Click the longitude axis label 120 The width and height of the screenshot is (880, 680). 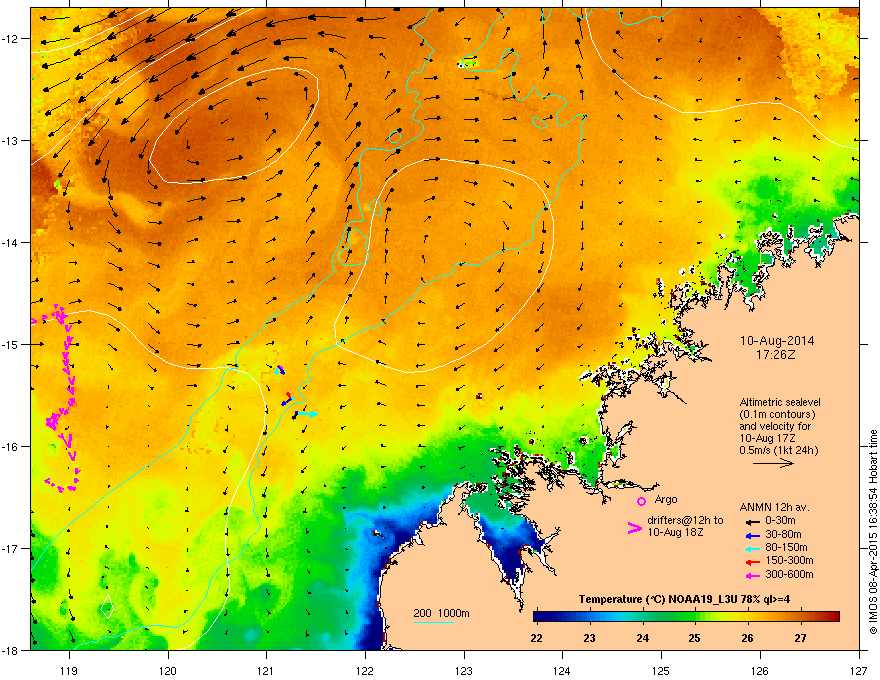pyautogui.click(x=168, y=670)
